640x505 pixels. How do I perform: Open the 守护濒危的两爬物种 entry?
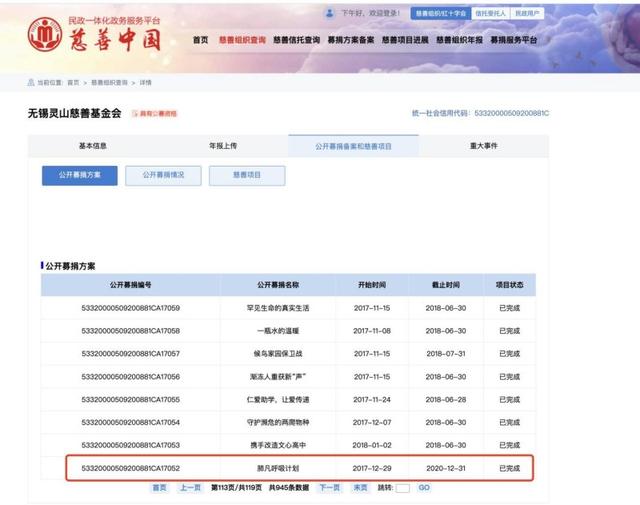pyautogui.click(x=278, y=422)
